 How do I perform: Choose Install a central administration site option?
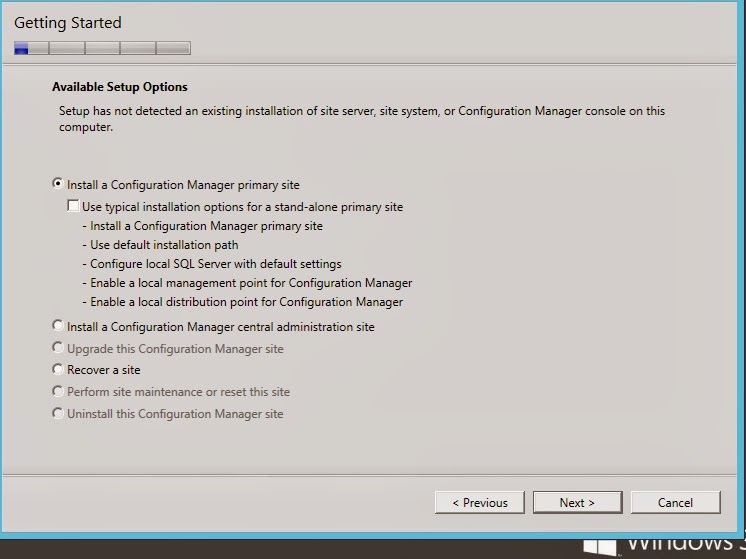58,326
